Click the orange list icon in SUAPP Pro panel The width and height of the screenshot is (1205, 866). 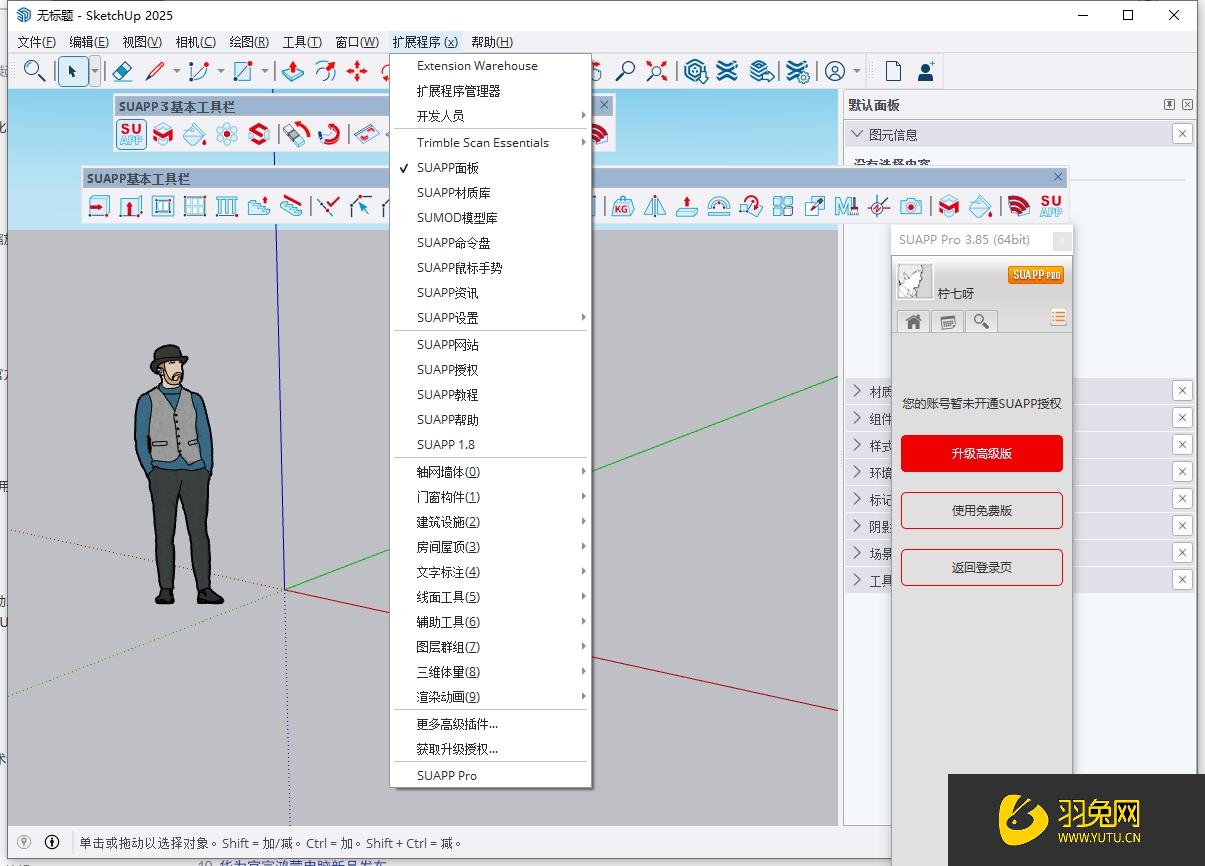(1058, 317)
